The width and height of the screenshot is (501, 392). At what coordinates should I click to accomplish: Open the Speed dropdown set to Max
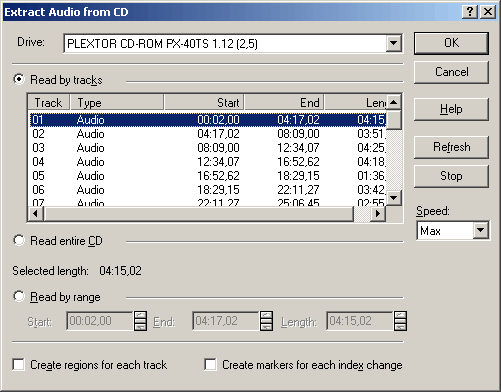(x=480, y=230)
